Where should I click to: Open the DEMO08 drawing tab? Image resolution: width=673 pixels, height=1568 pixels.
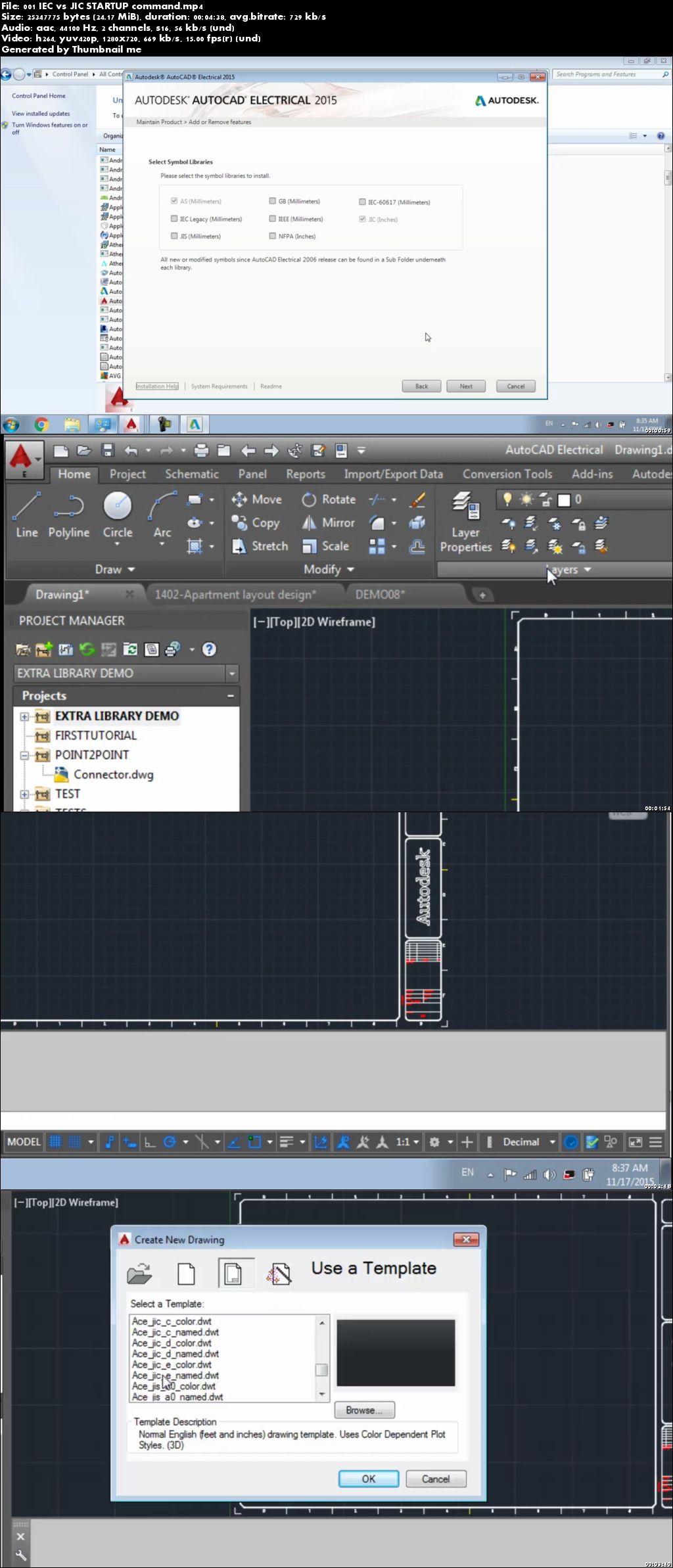click(x=380, y=595)
